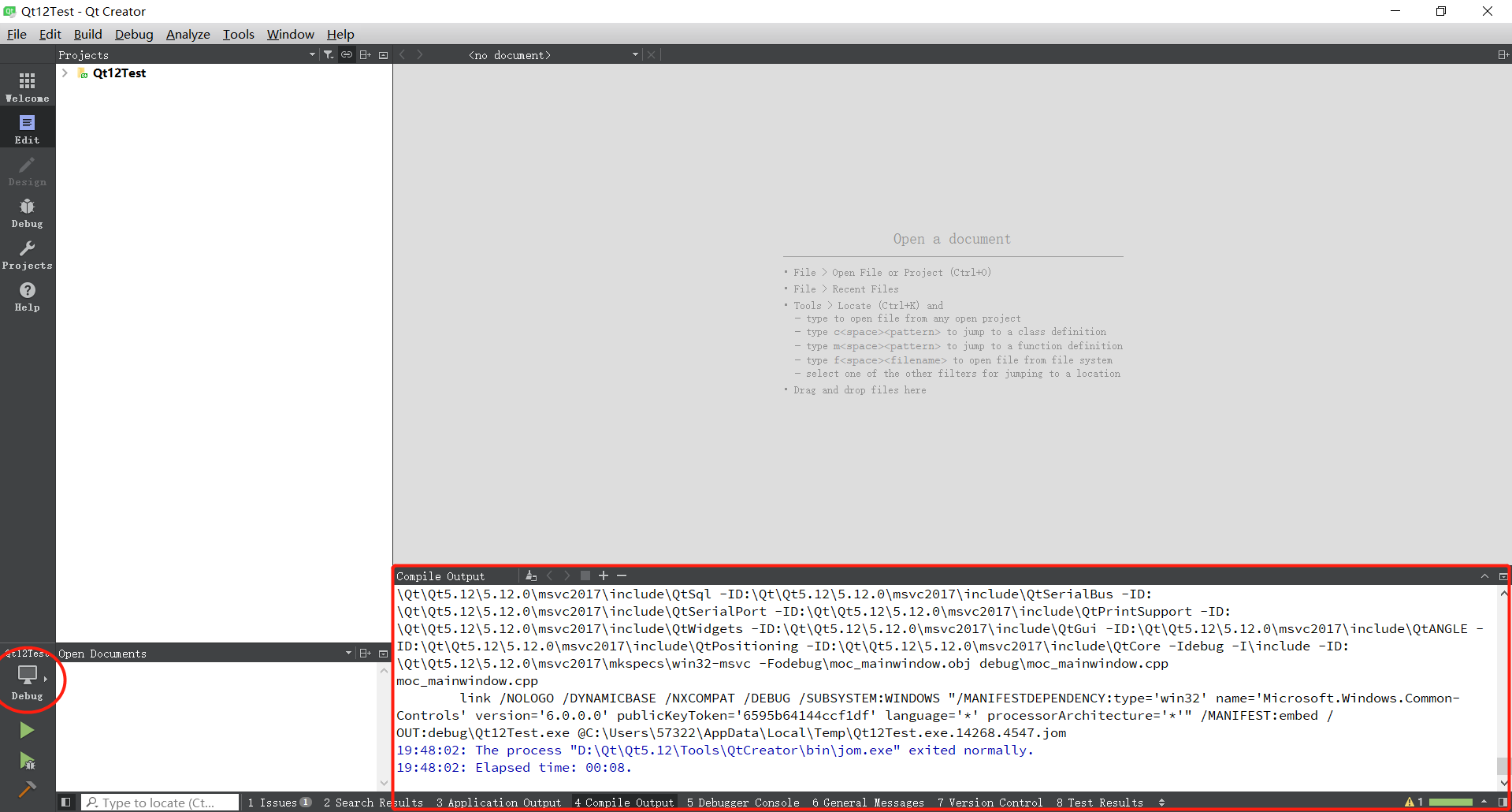1512x812 pixels.
Task: Show the 5 Debugger Console pane
Action: [743, 802]
